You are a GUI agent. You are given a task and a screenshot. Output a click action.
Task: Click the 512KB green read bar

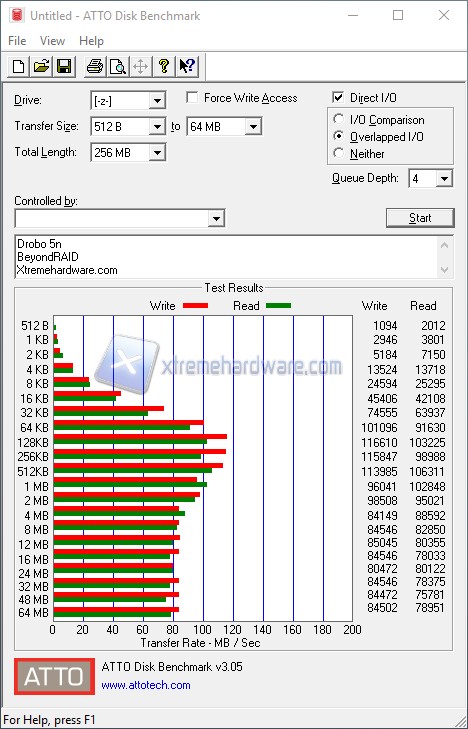(133, 471)
